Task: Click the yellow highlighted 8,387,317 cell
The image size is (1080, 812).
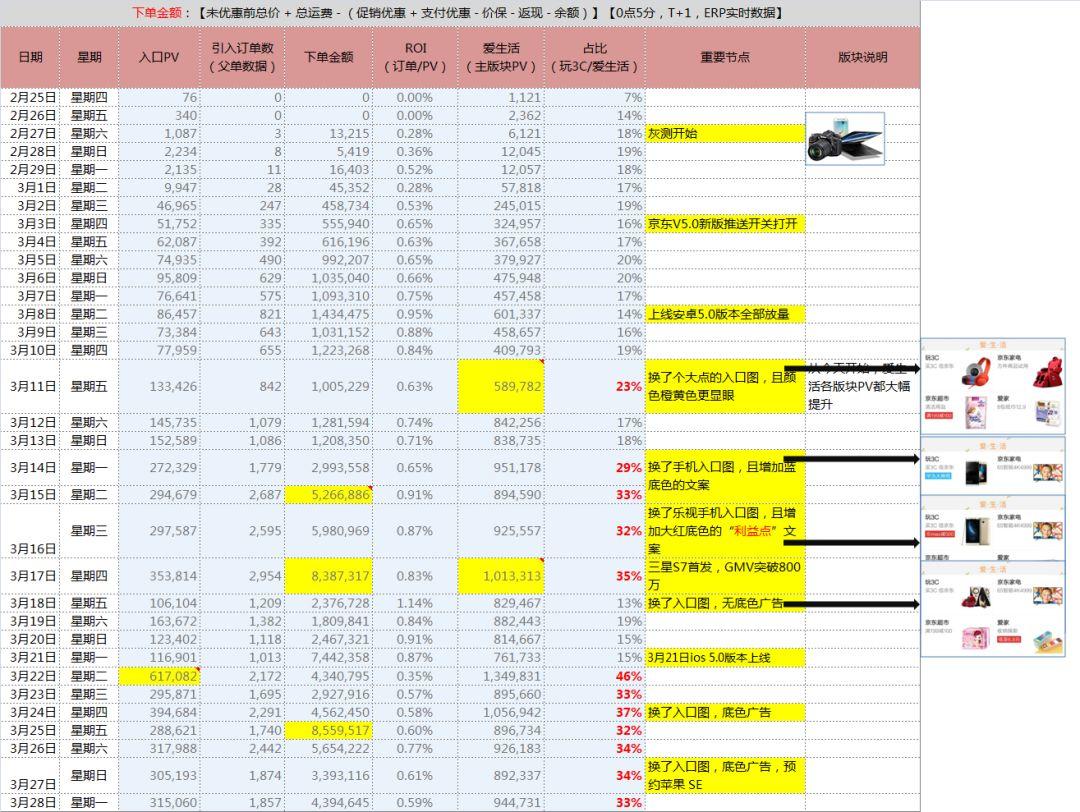Action: tap(328, 576)
